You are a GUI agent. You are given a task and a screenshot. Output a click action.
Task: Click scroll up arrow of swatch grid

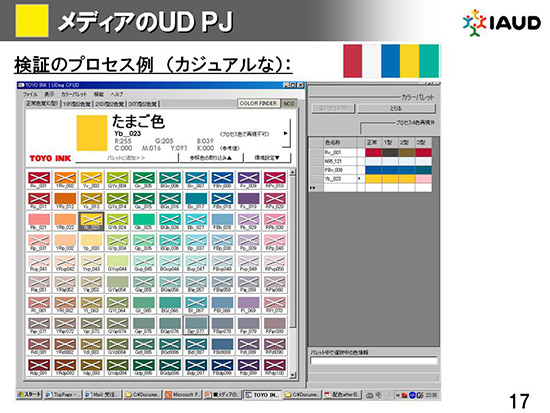tap(293, 172)
